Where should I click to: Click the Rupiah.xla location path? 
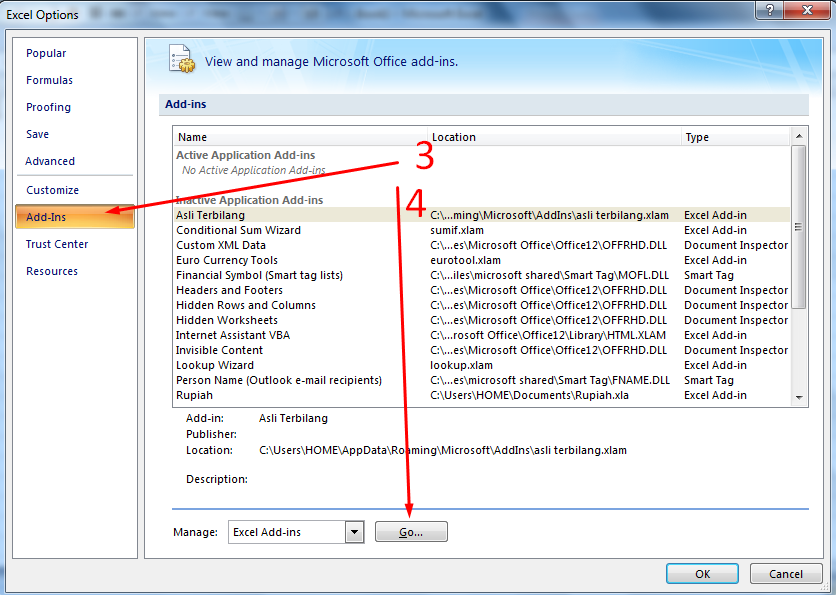point(529,395)
